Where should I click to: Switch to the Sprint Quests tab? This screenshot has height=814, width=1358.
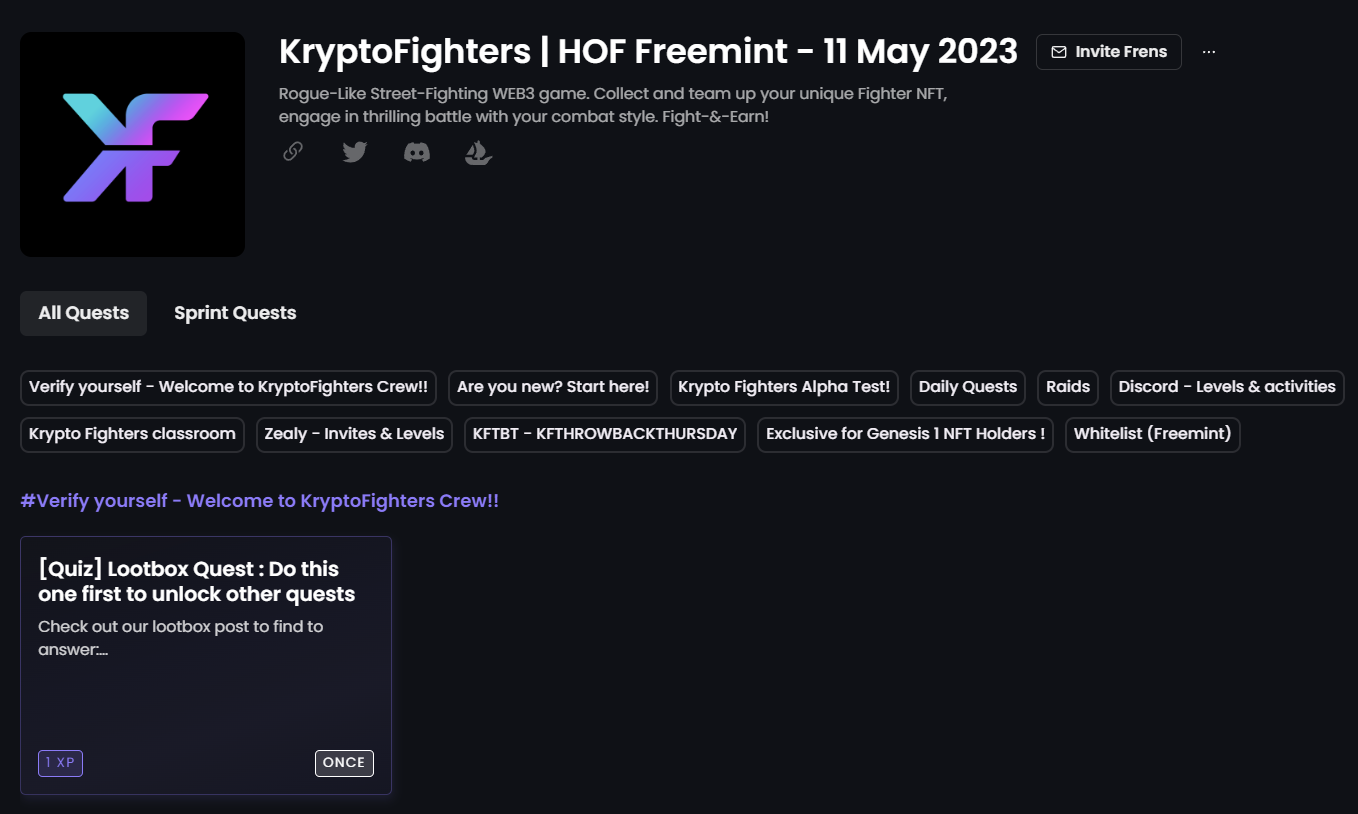(x=234, y=312)
